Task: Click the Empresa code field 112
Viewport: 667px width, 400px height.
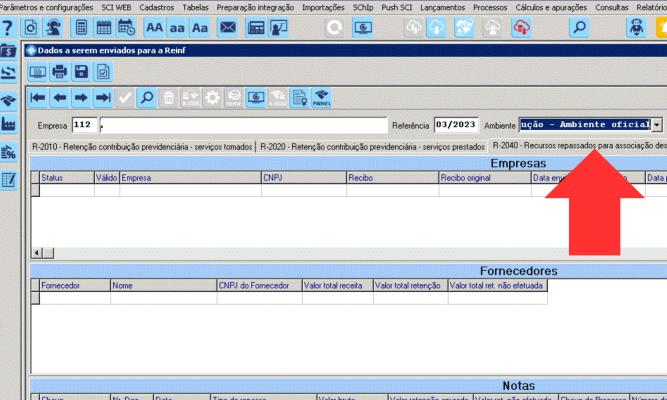Action: click(84, 125)
